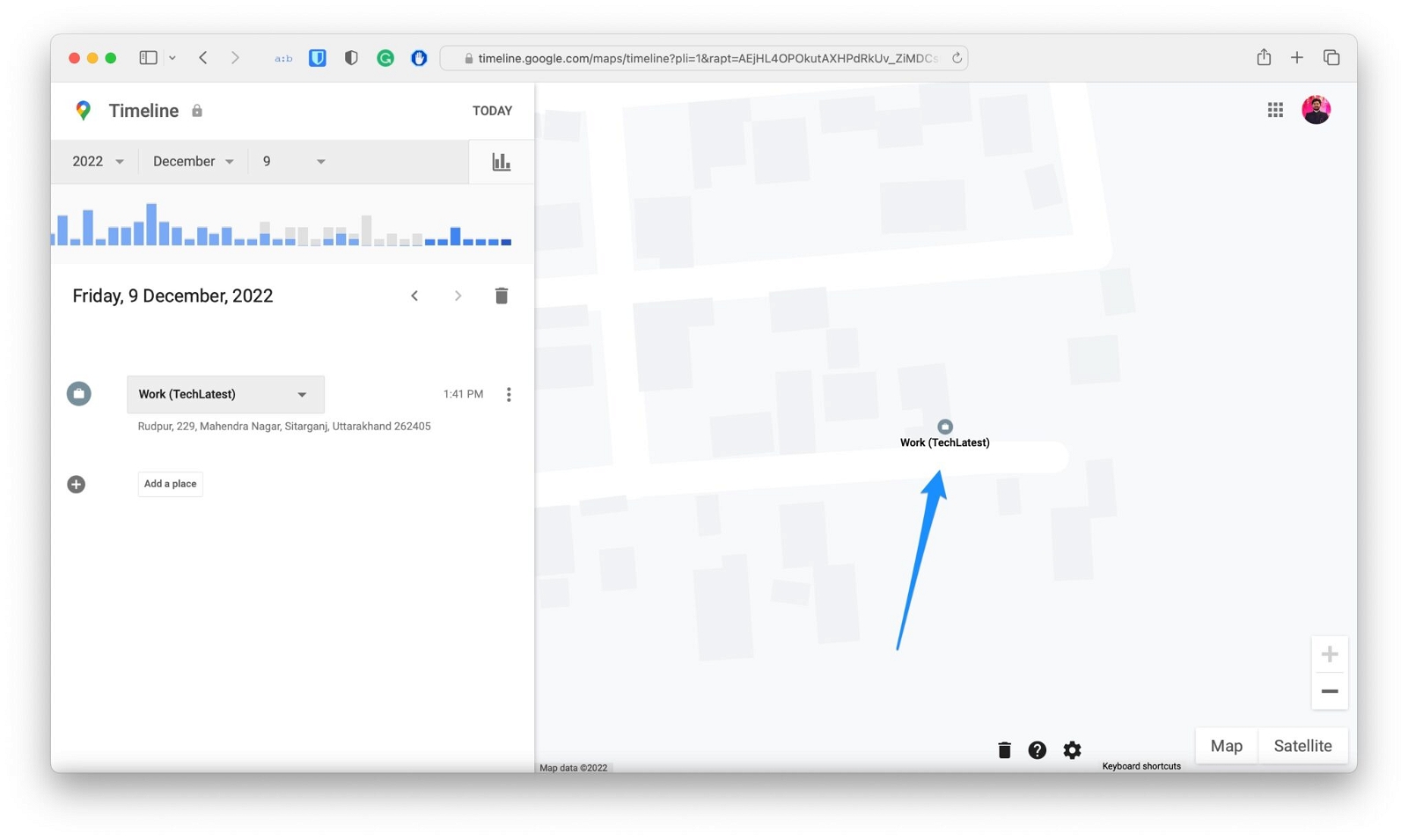The width and height of the screenshot is (1408, 840).
Task: Open the day 9 dropdown
Action: tap(294, 161)
